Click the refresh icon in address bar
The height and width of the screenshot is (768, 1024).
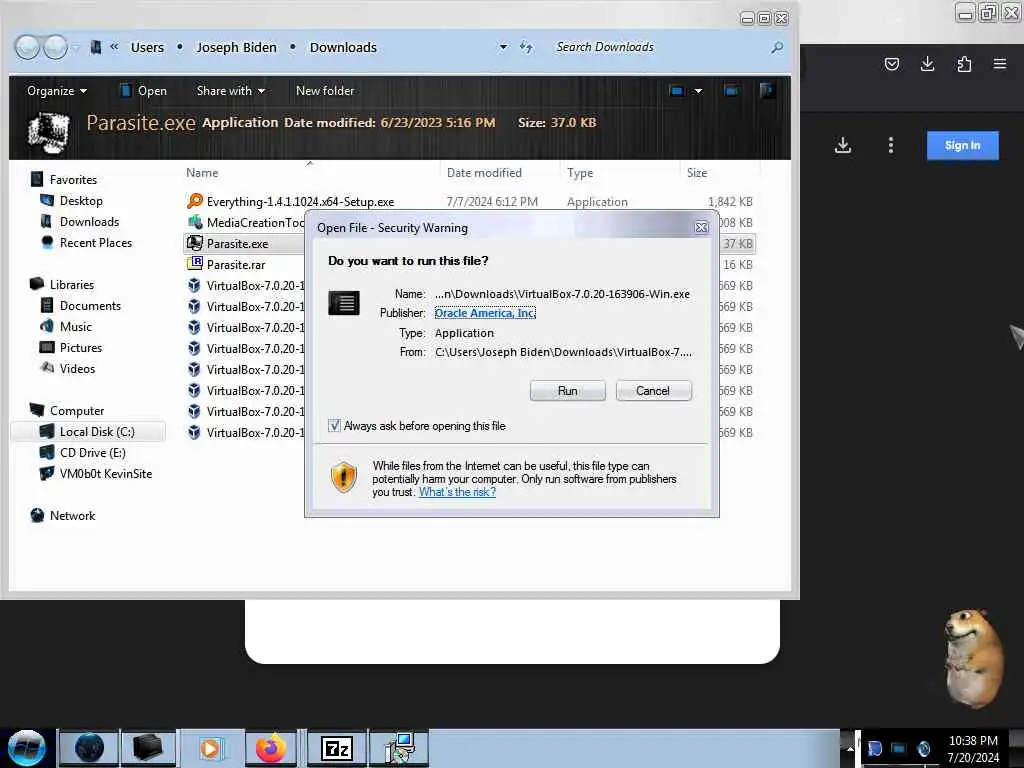pos(526,47)
